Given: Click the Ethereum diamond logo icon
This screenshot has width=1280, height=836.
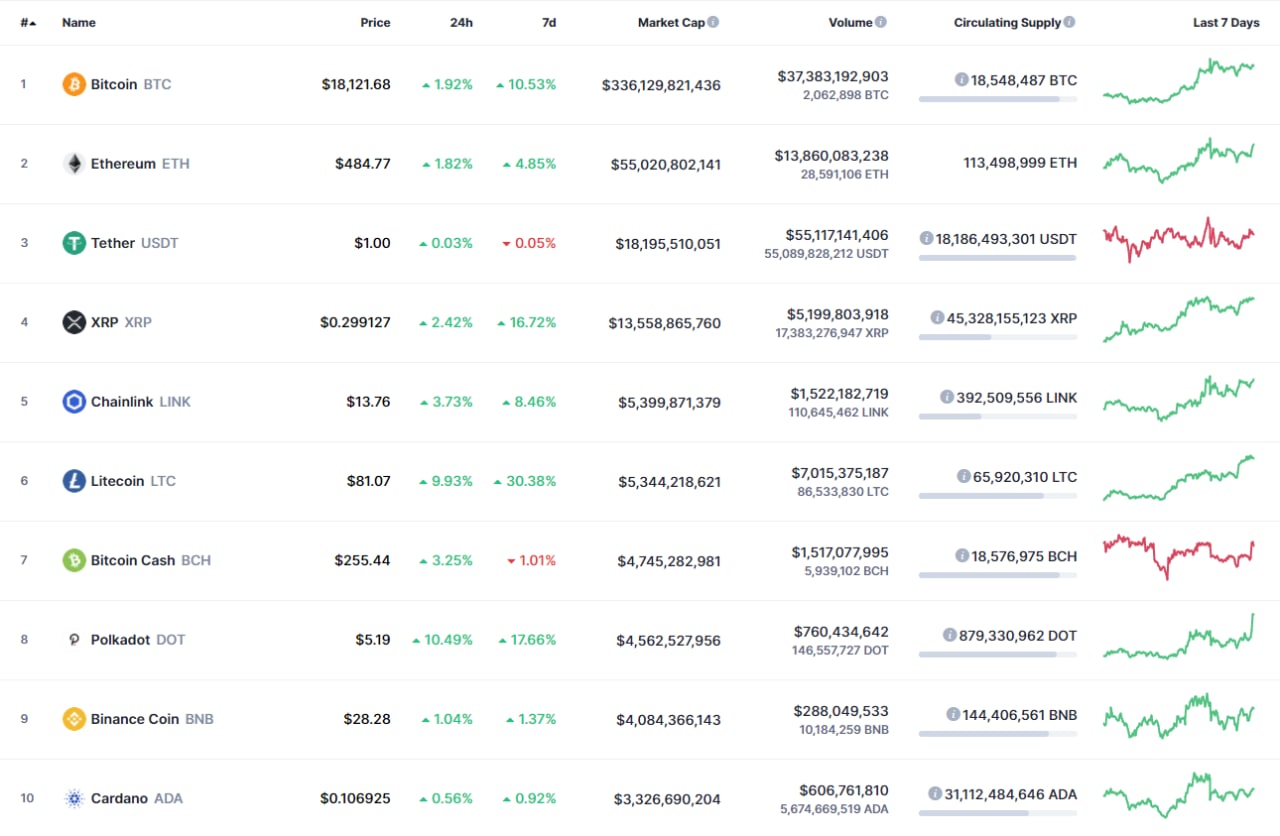Looking at the screenshot, I should tap(74, 164).
